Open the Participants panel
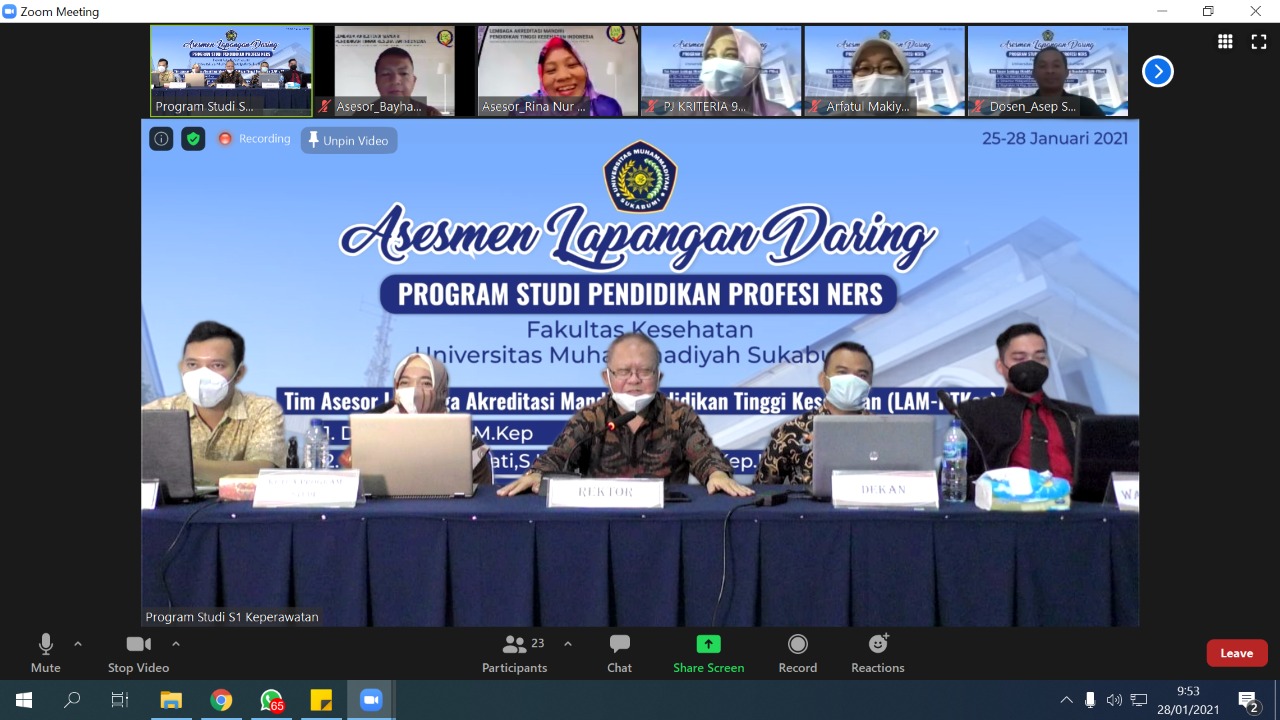This screenshot has width=1280, height=720. [514, 654]
